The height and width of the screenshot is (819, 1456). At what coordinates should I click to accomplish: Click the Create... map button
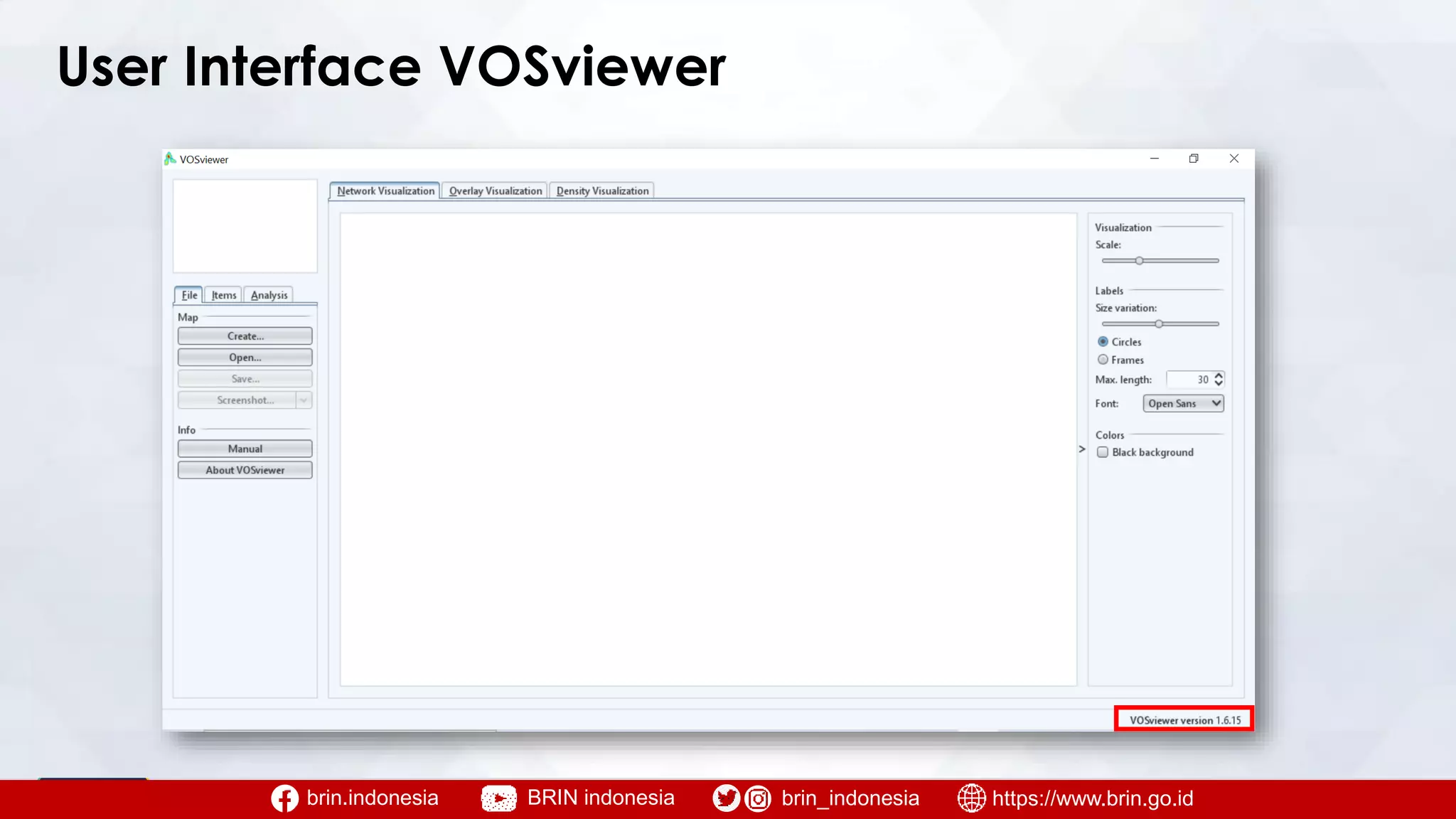(x=245, y=336)
